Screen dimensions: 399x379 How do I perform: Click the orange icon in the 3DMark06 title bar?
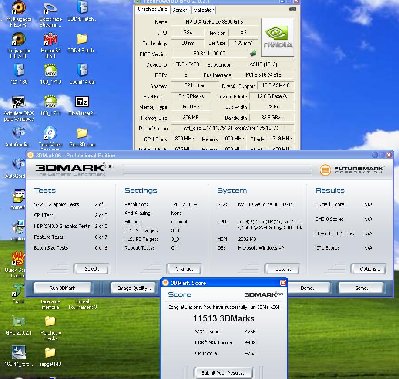point(30,155)
